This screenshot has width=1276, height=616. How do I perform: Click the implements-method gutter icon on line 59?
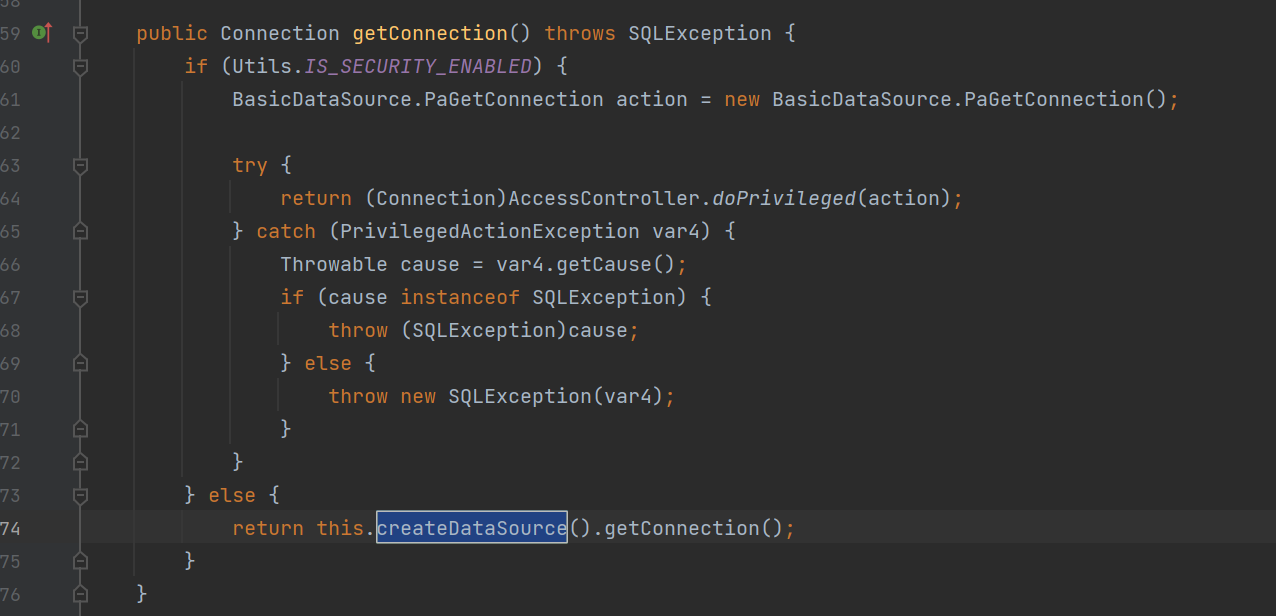[41, 33]
